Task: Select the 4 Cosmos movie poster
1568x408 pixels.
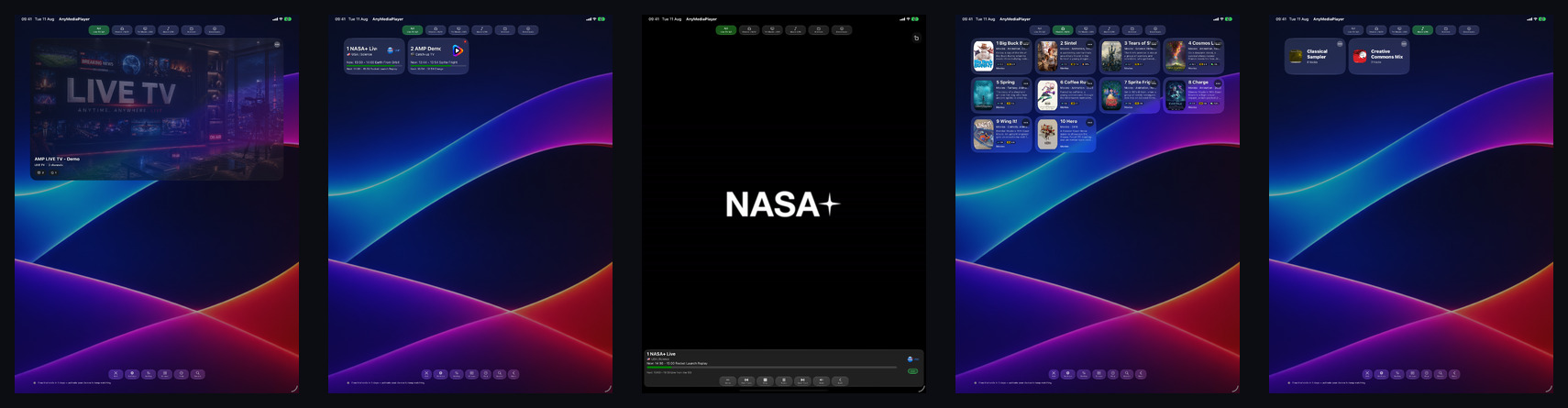Action: (1176, 56)
